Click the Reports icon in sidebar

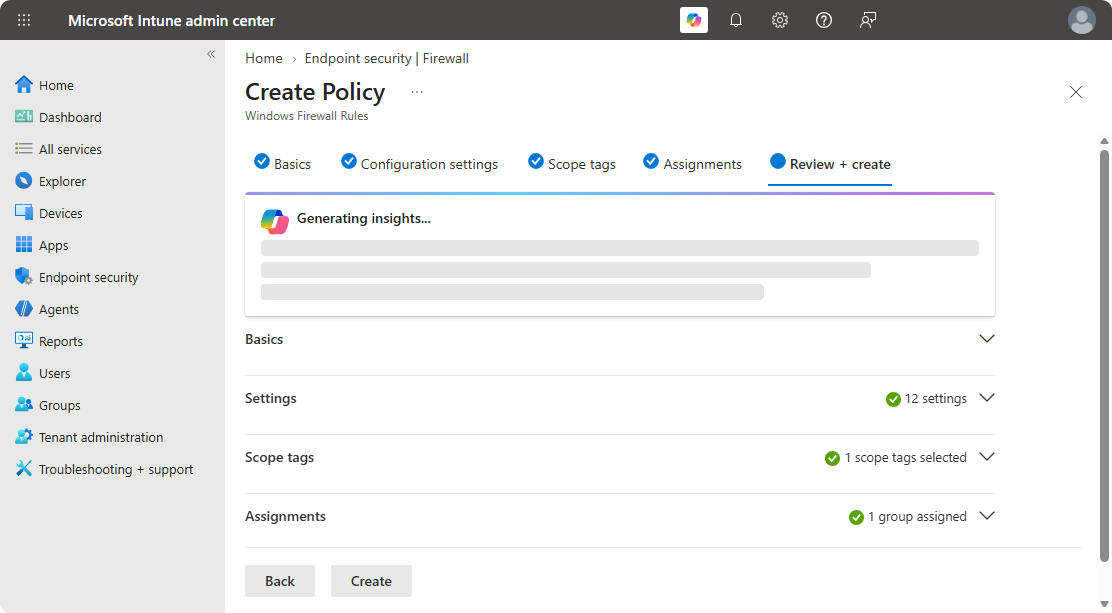[x=23, y=340]
